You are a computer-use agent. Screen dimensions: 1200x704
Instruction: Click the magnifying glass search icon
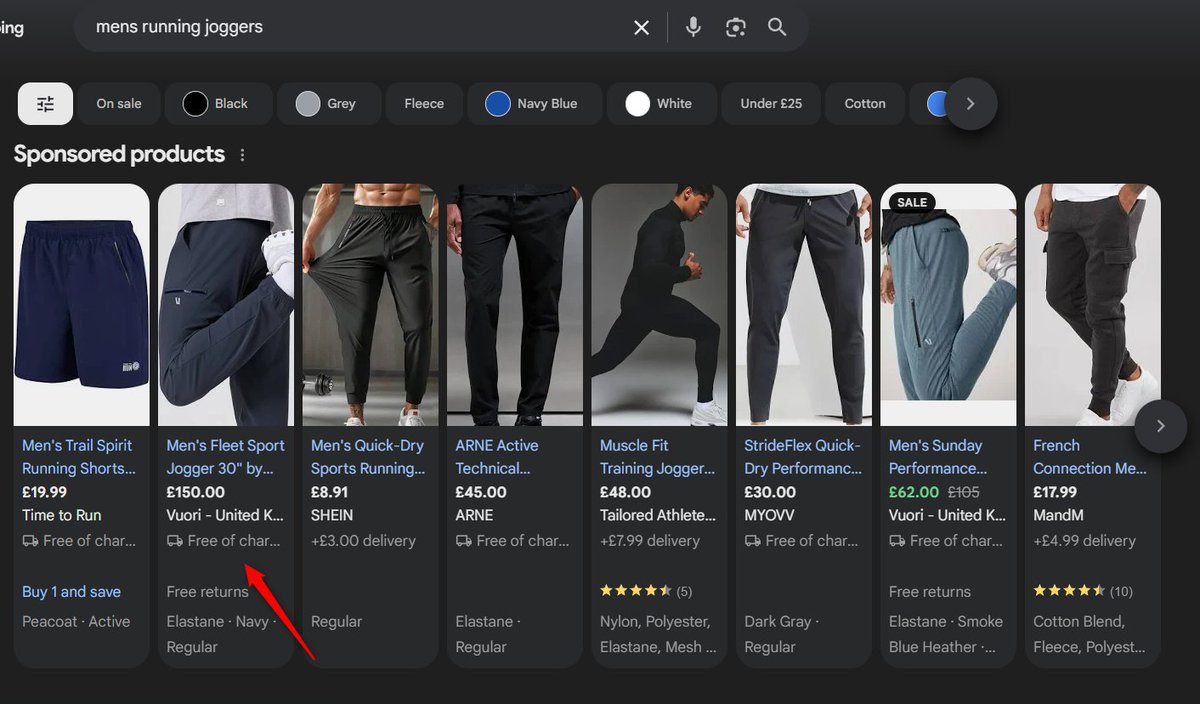777,27
